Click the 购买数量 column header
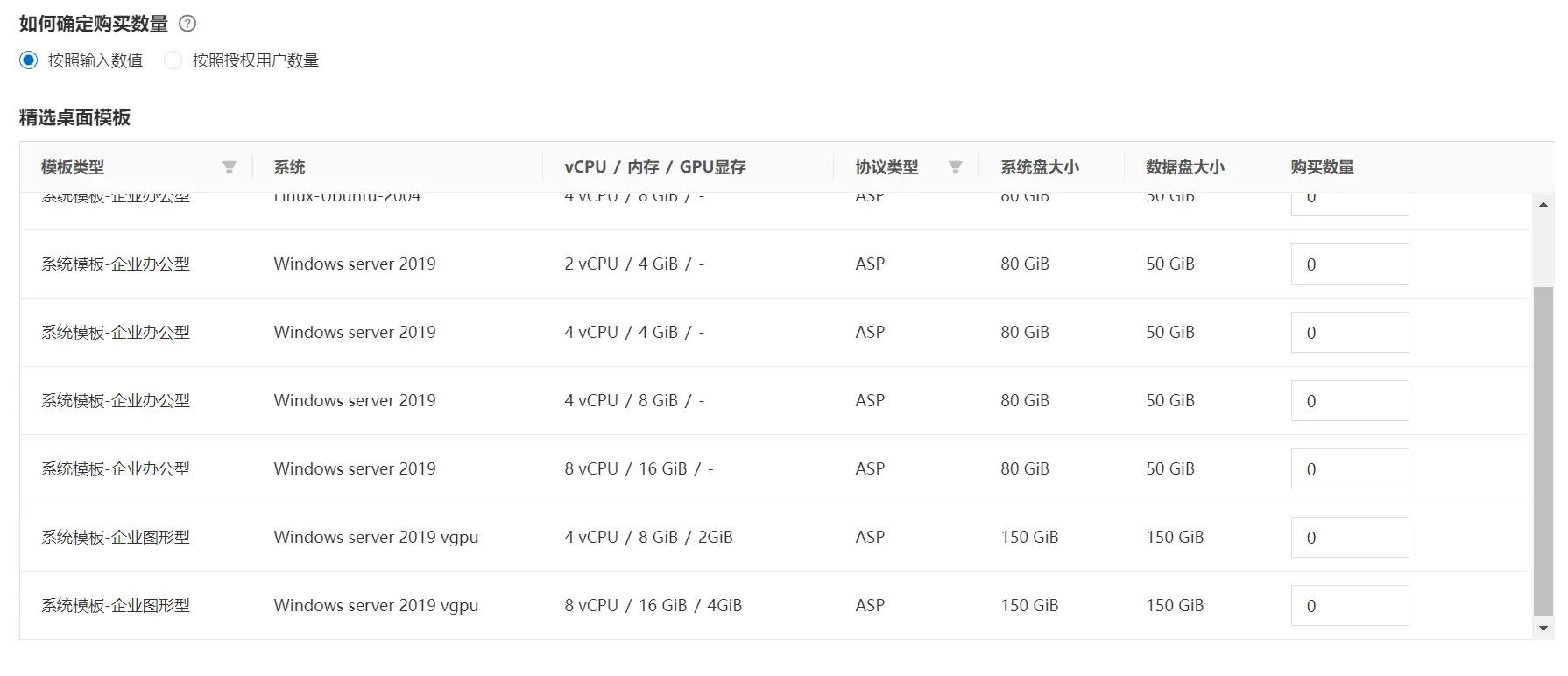Screen dimensions: 1568x676 coord(1322,167)
